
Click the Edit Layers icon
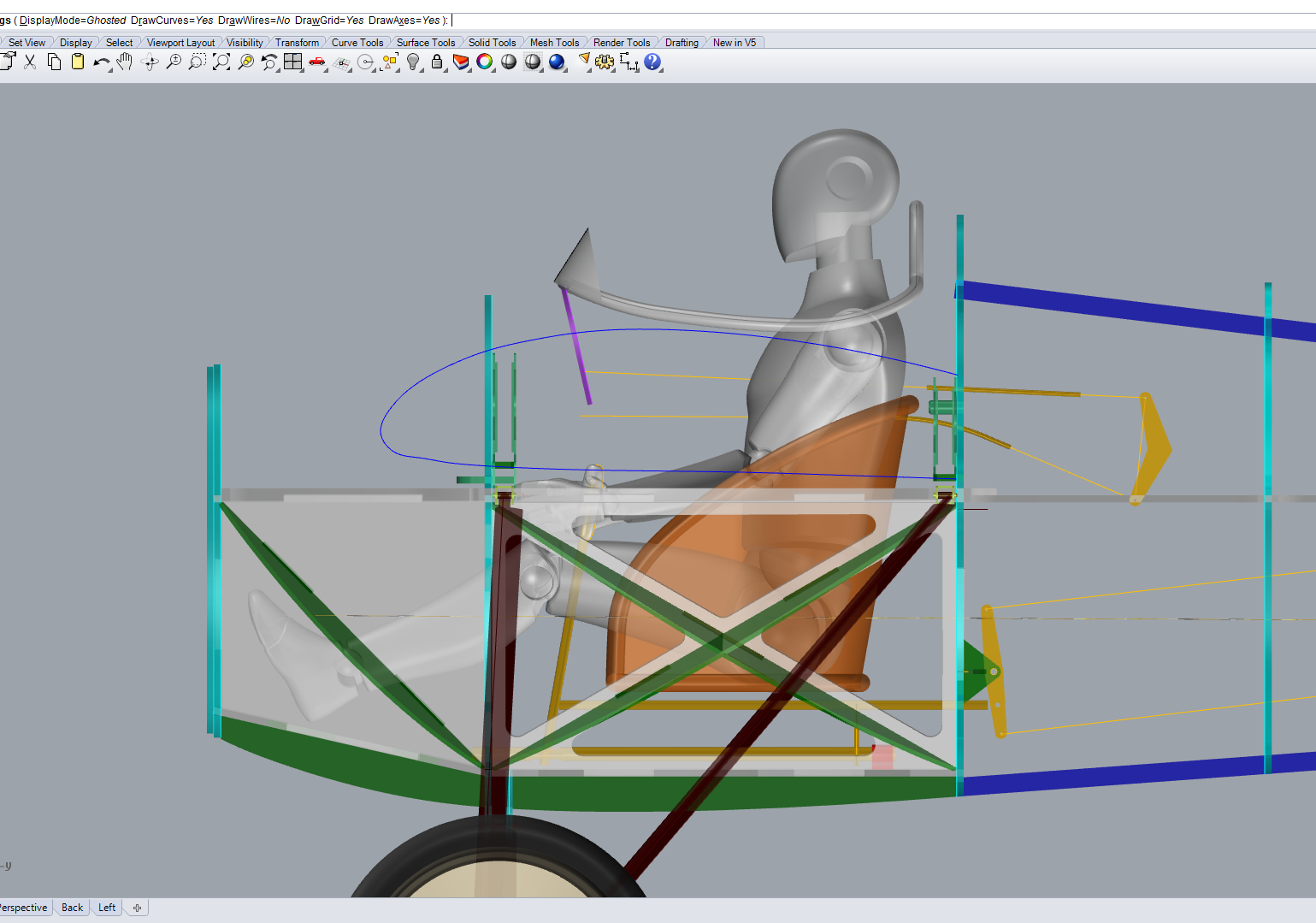coord(461,62)
